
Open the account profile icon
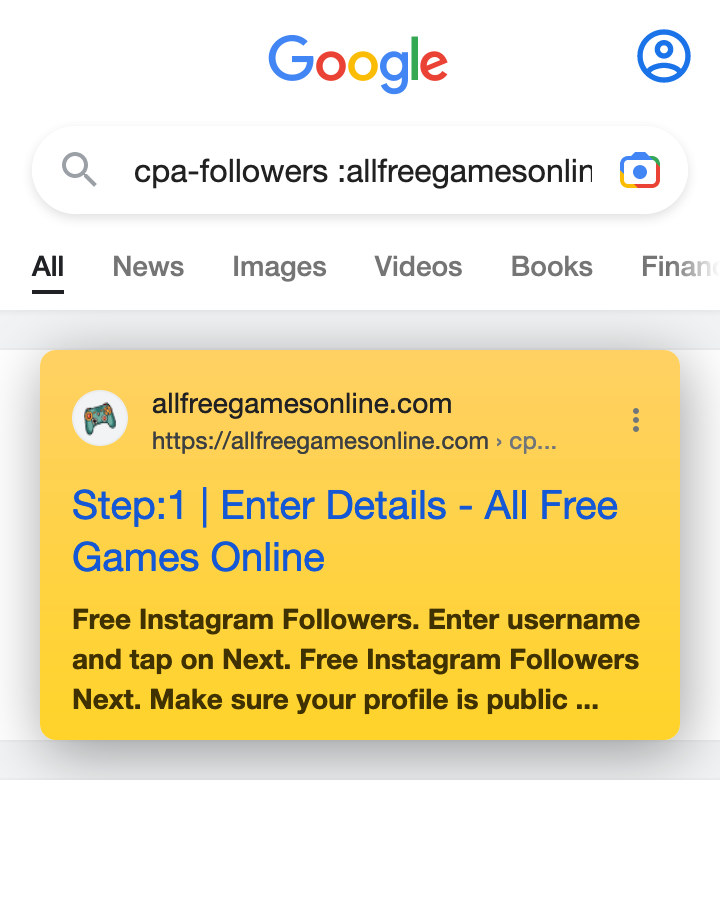click(x=664, y=56)
